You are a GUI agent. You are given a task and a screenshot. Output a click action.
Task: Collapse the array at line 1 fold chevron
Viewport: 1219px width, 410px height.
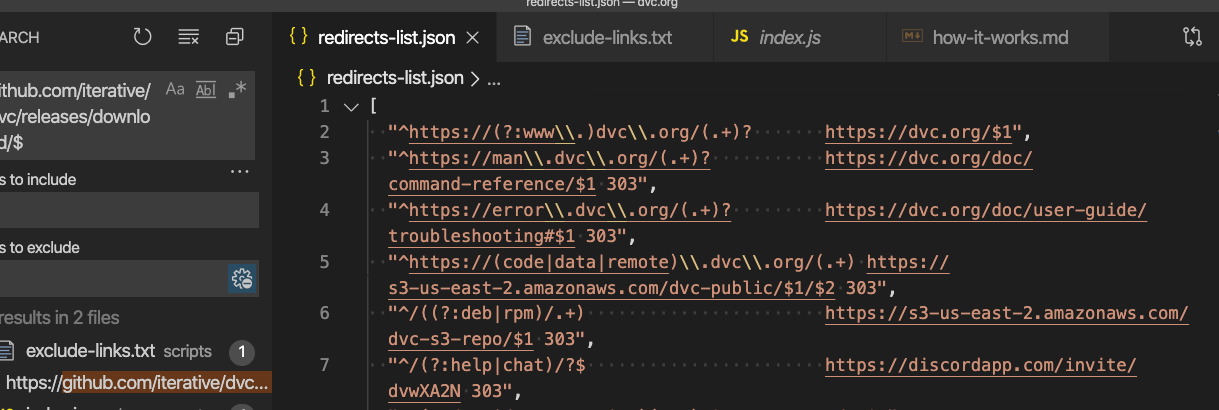tap(349, 106)
